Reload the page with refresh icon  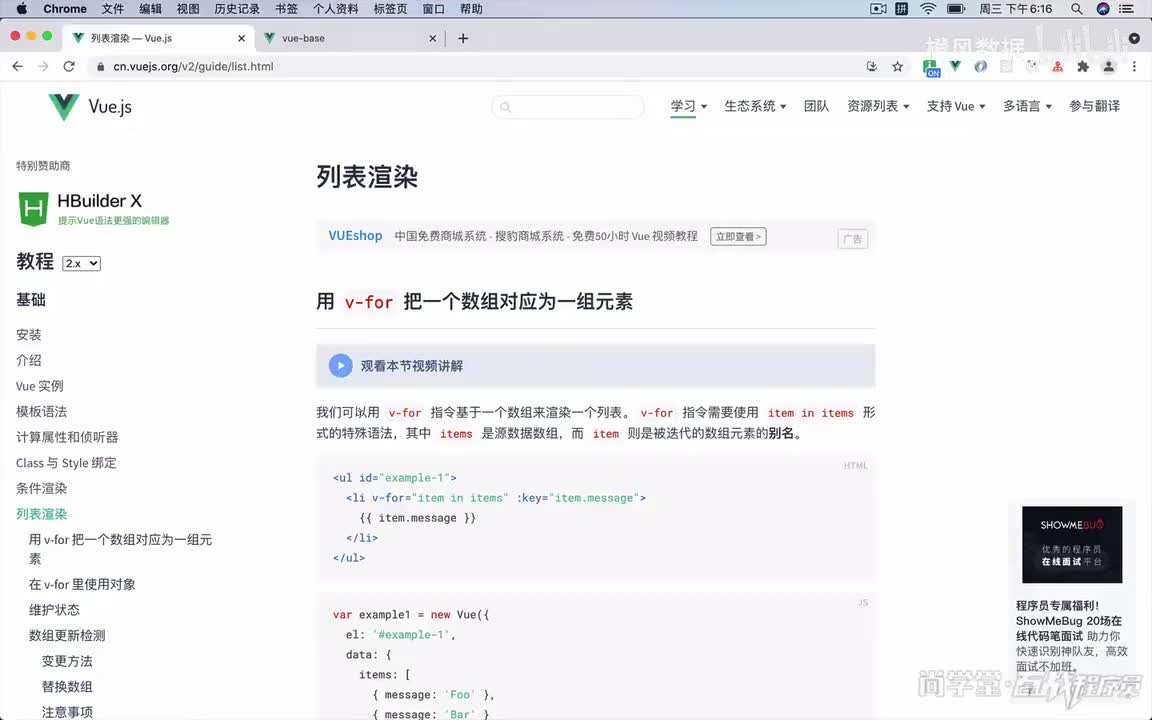click(69, 66)
